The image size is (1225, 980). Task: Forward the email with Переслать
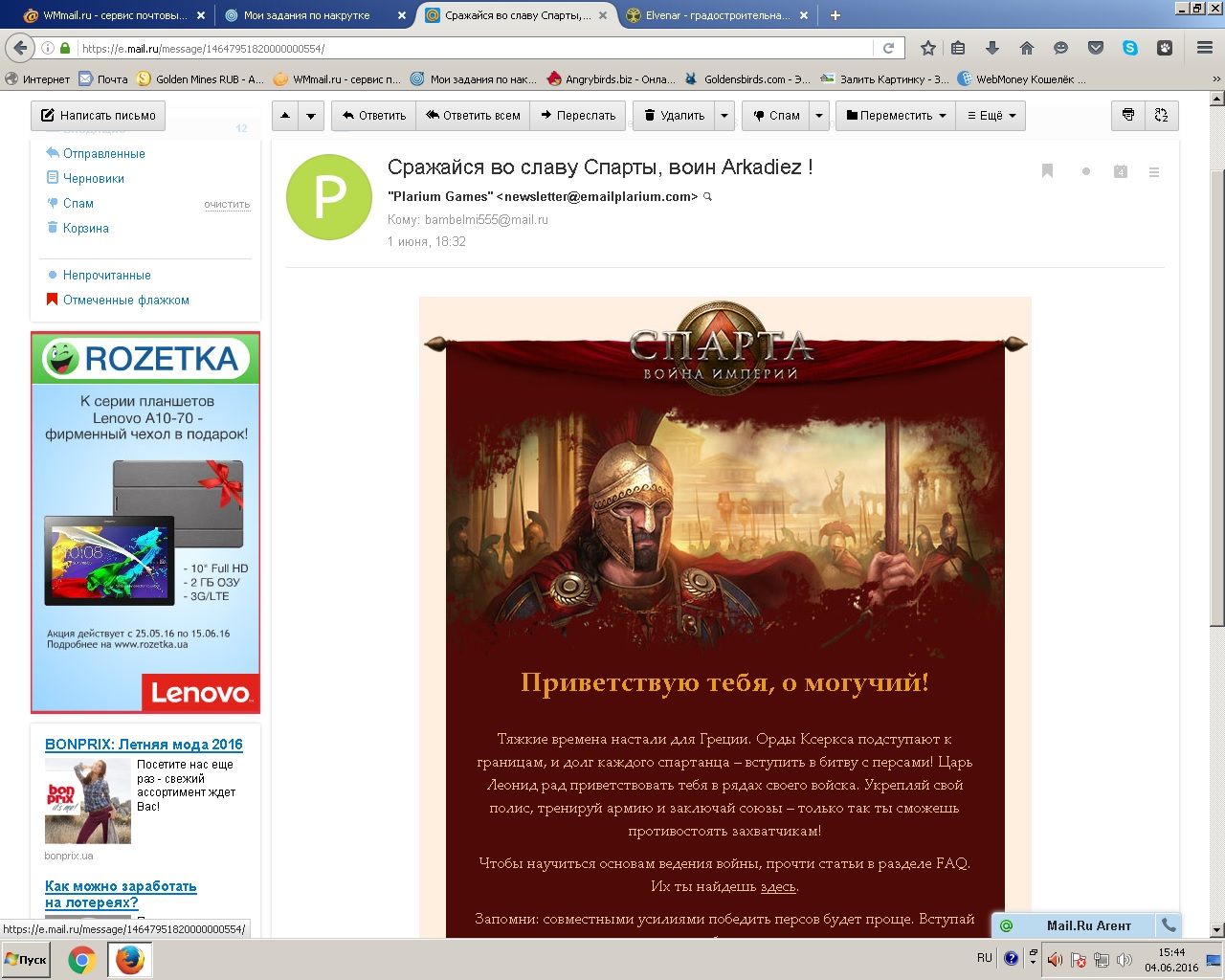[x=578, y=116]
